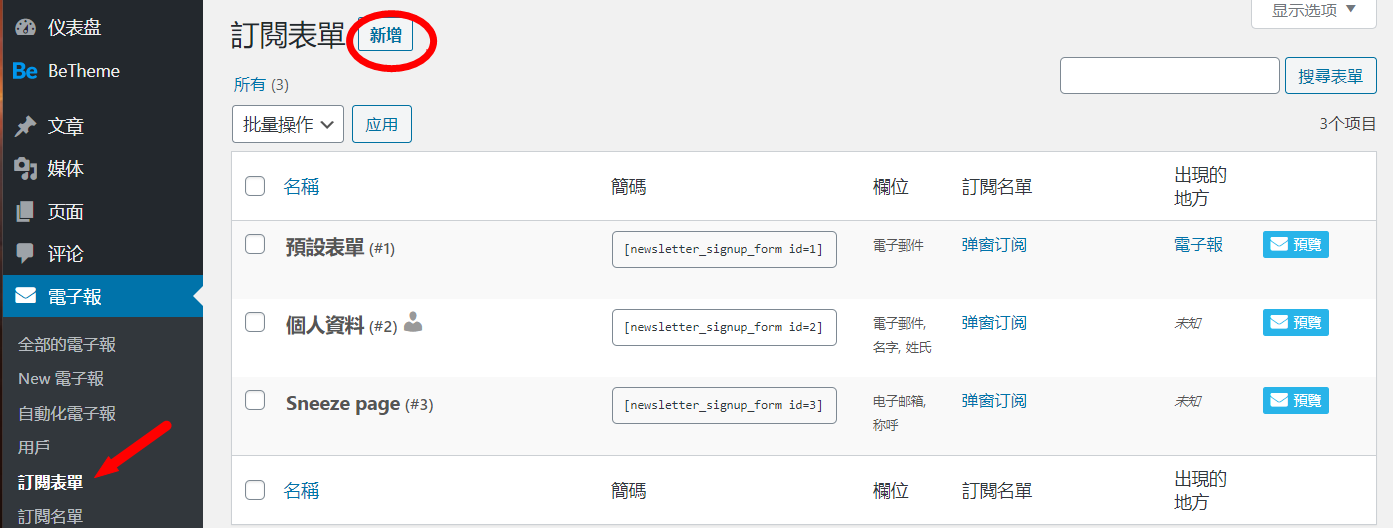Image resolution: width=1393 pixels, height=528 pixels.
Task: Open the 批量操作 bulk actions dropdown
Action: [x=288, y=124]
